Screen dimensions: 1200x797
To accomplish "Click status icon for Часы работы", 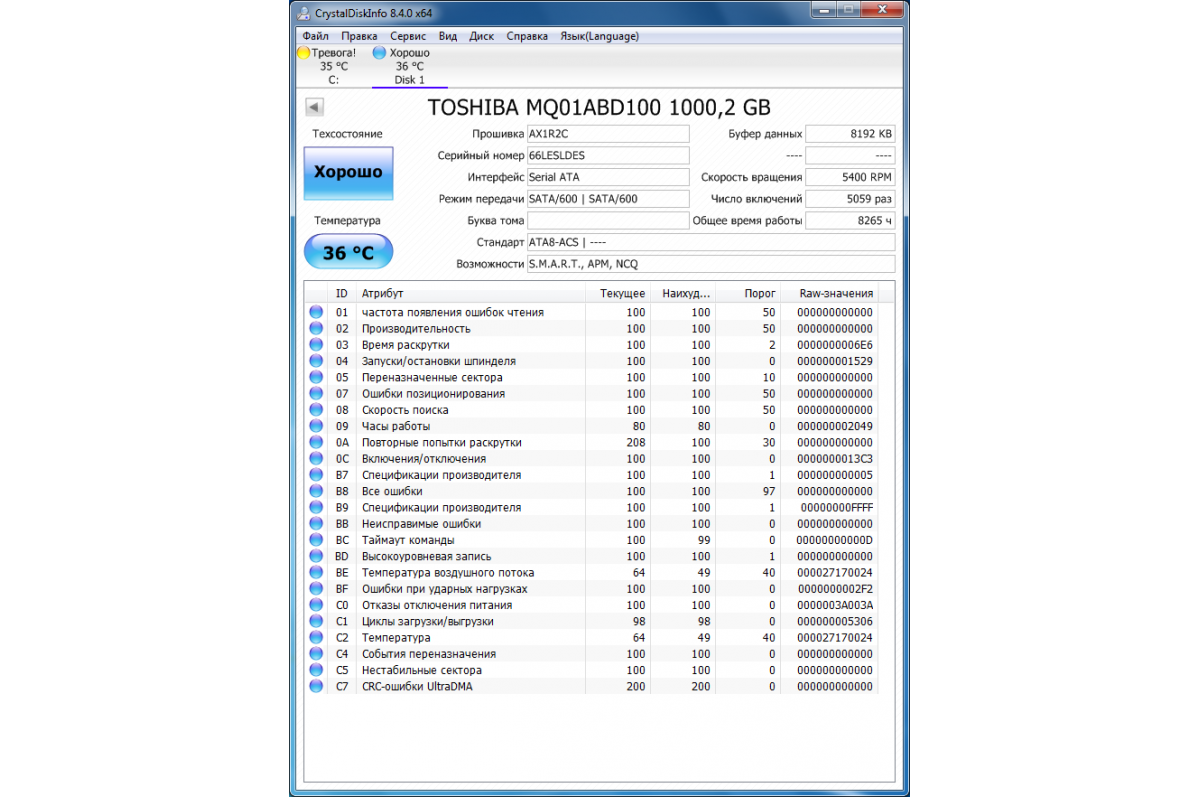I will pos(316,426).
